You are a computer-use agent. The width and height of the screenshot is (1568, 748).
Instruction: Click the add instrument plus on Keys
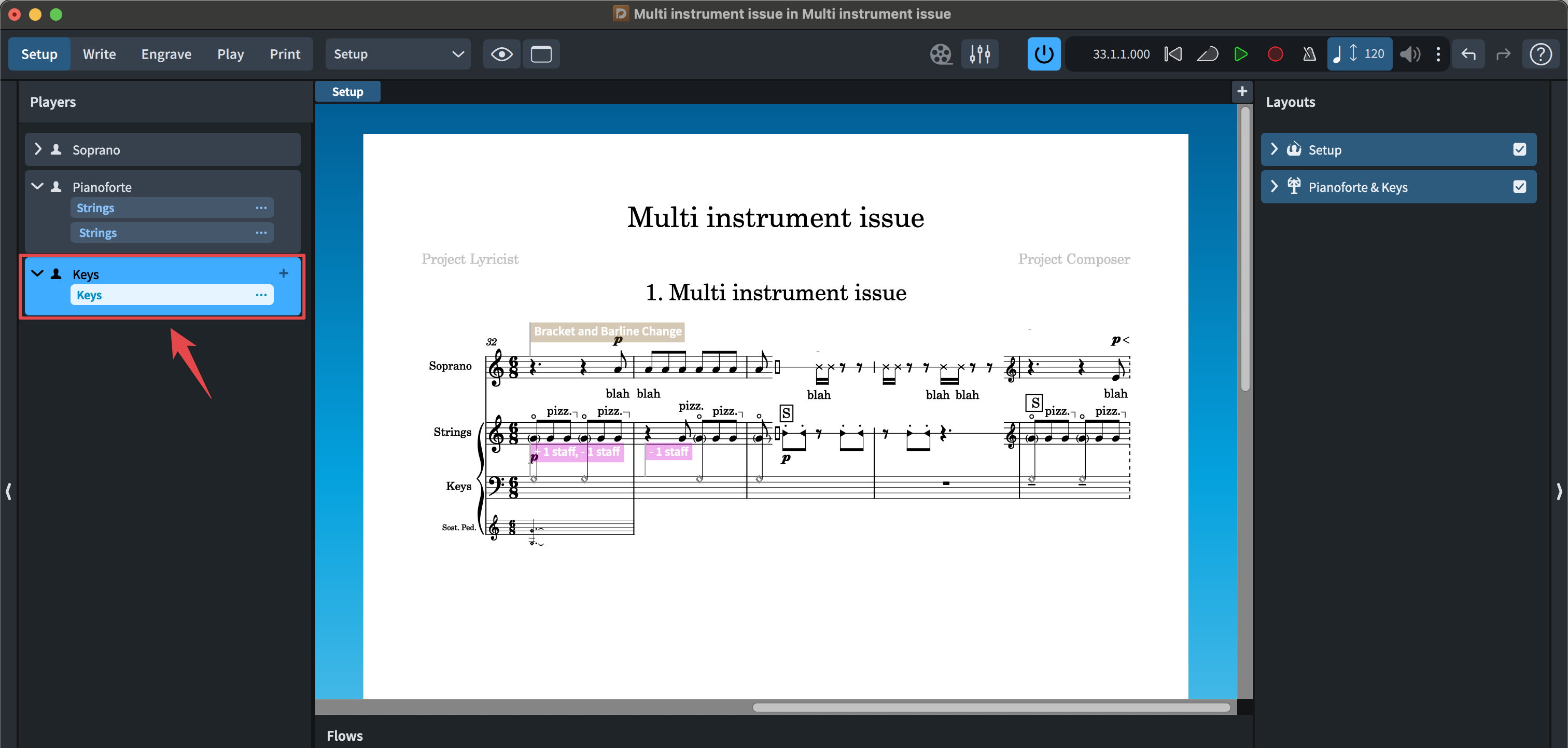click(283, 273)
